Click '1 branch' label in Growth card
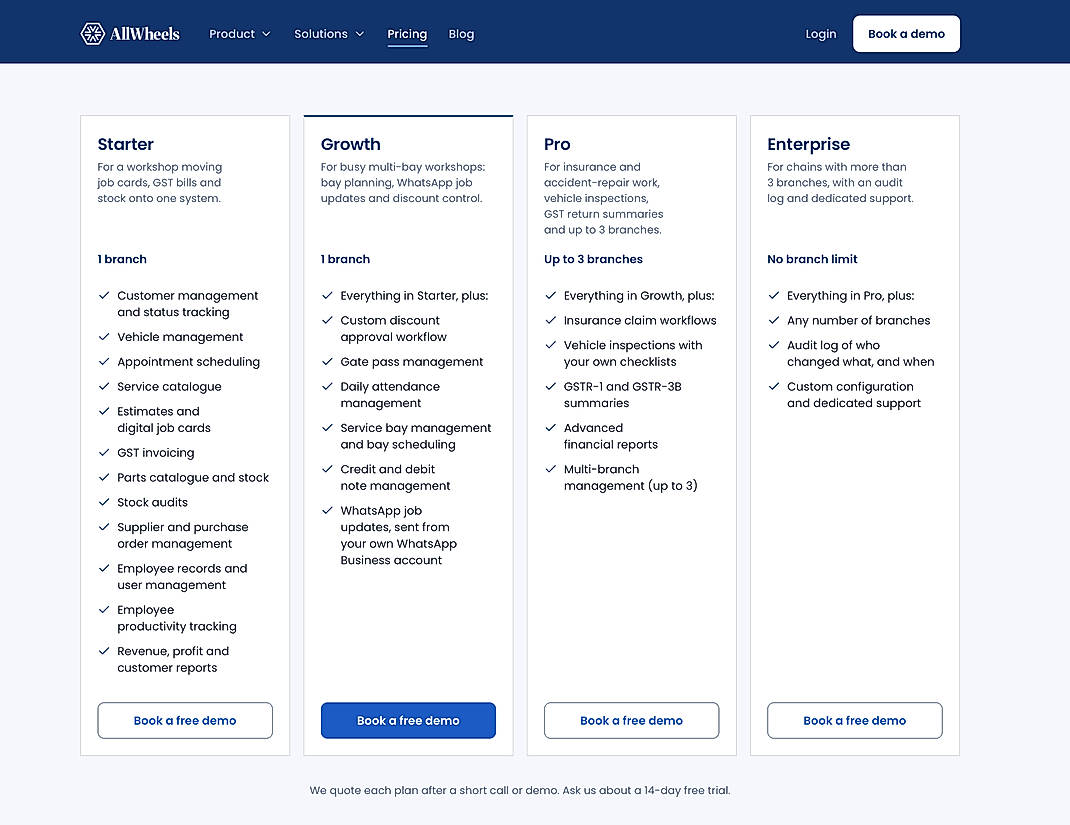 point(345,259)
